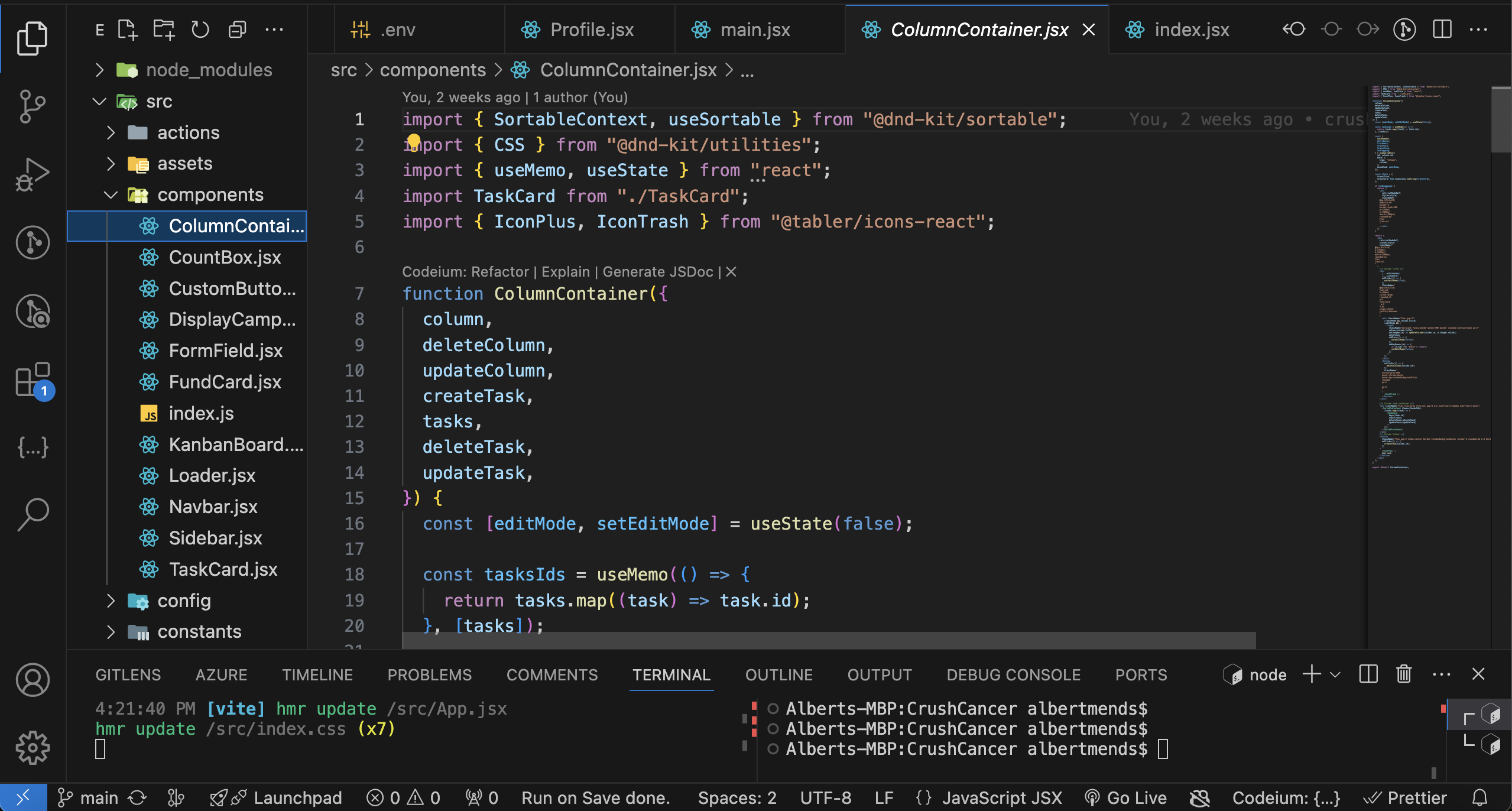
Task: Open the Extensions view
Action: click(x=33, y=380)
